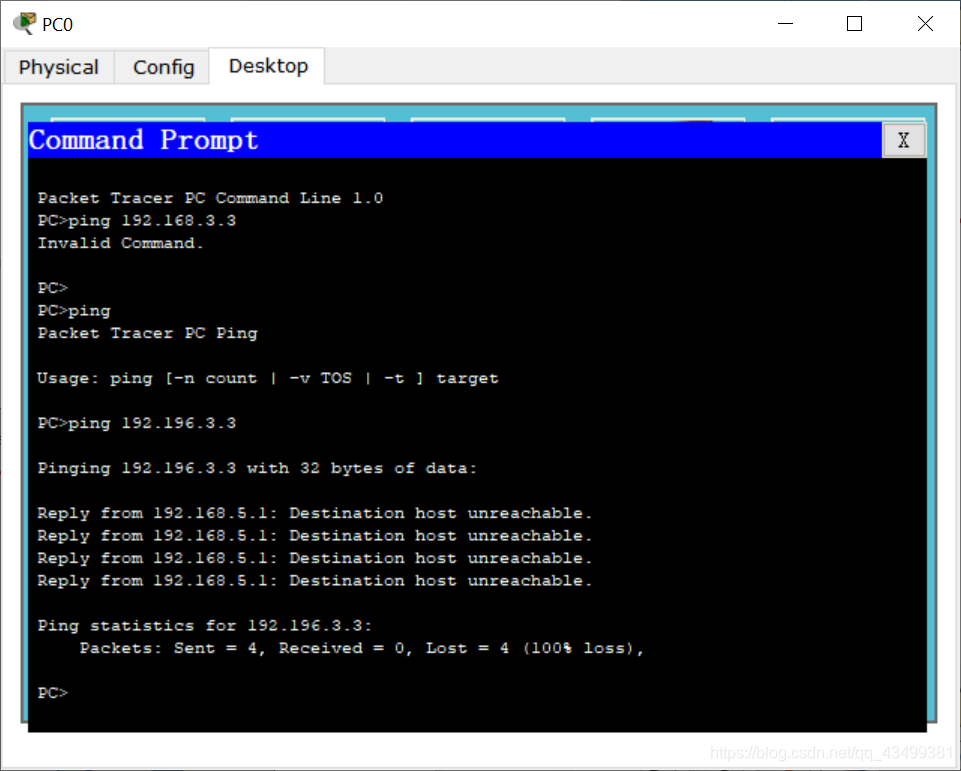
Task: Minimize the PC0 window
Action: click(x=785, y=24)
